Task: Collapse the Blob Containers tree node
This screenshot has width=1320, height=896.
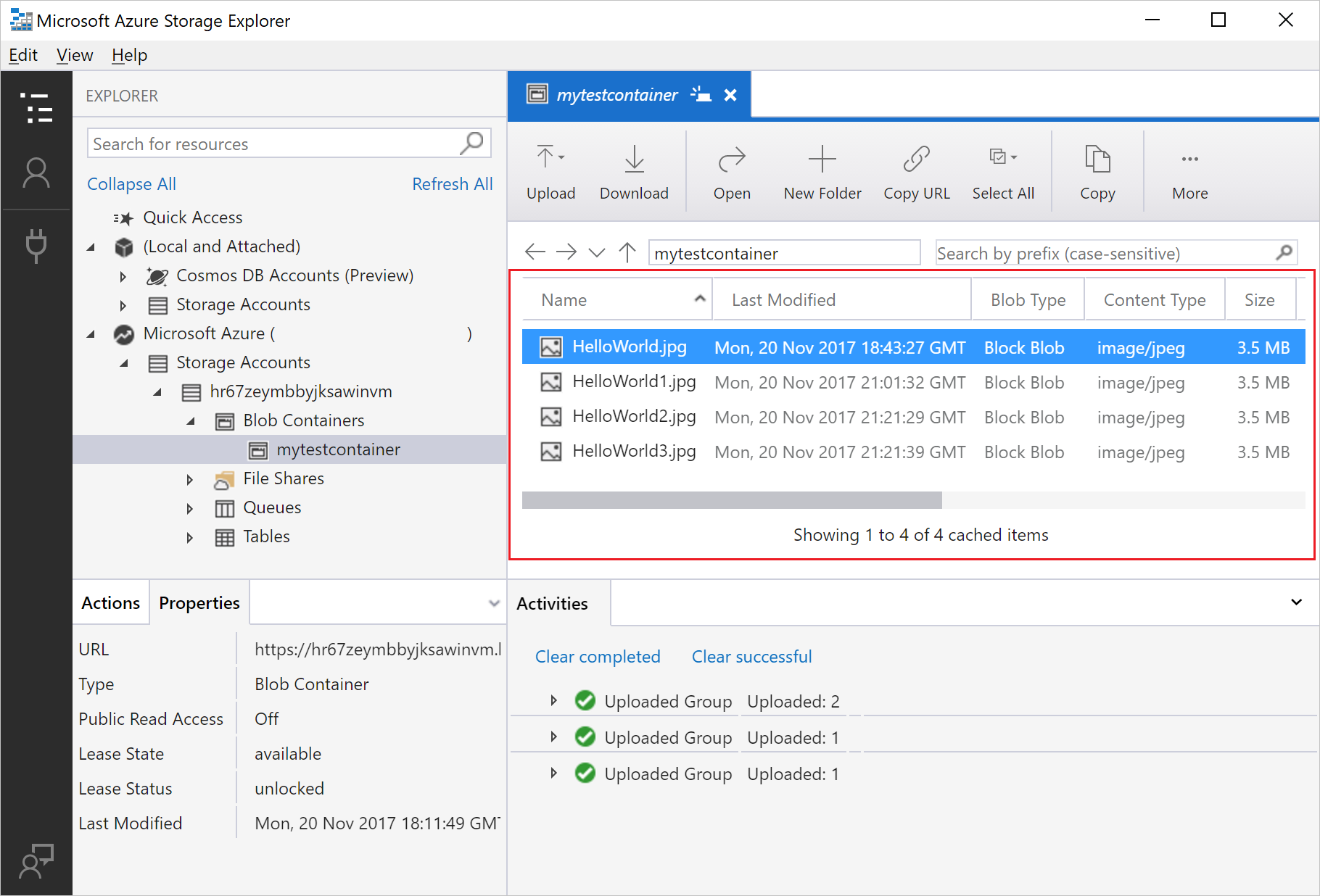Action: (x=191, y=420)
